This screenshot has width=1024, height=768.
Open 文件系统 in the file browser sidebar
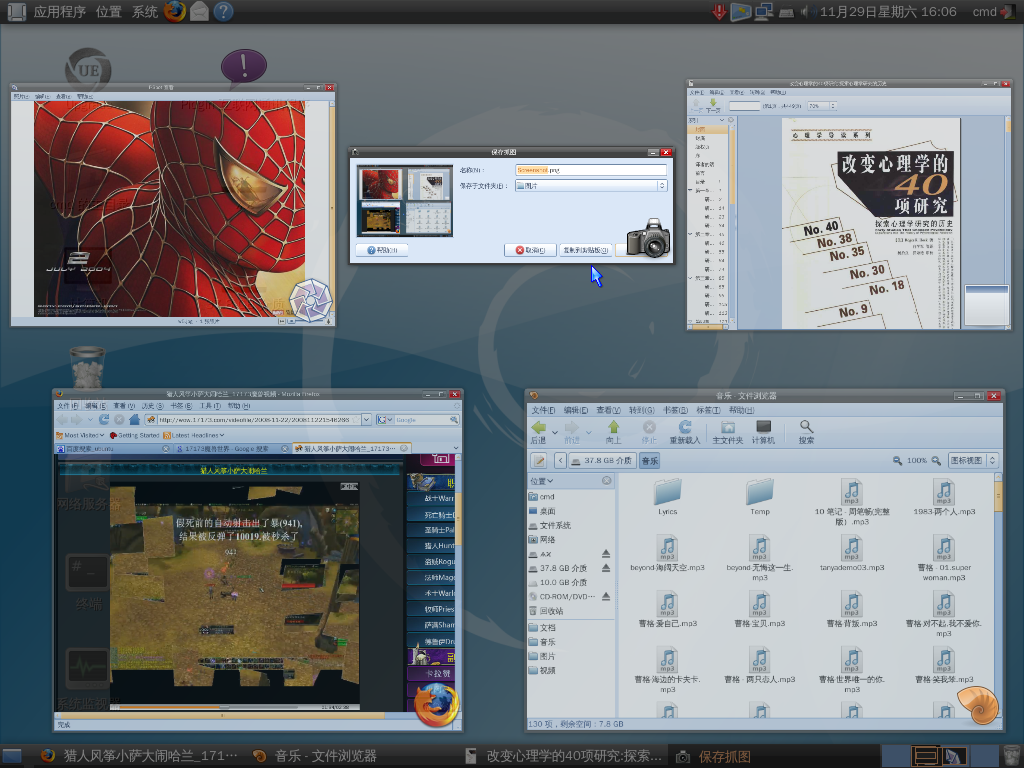[550, 526]
